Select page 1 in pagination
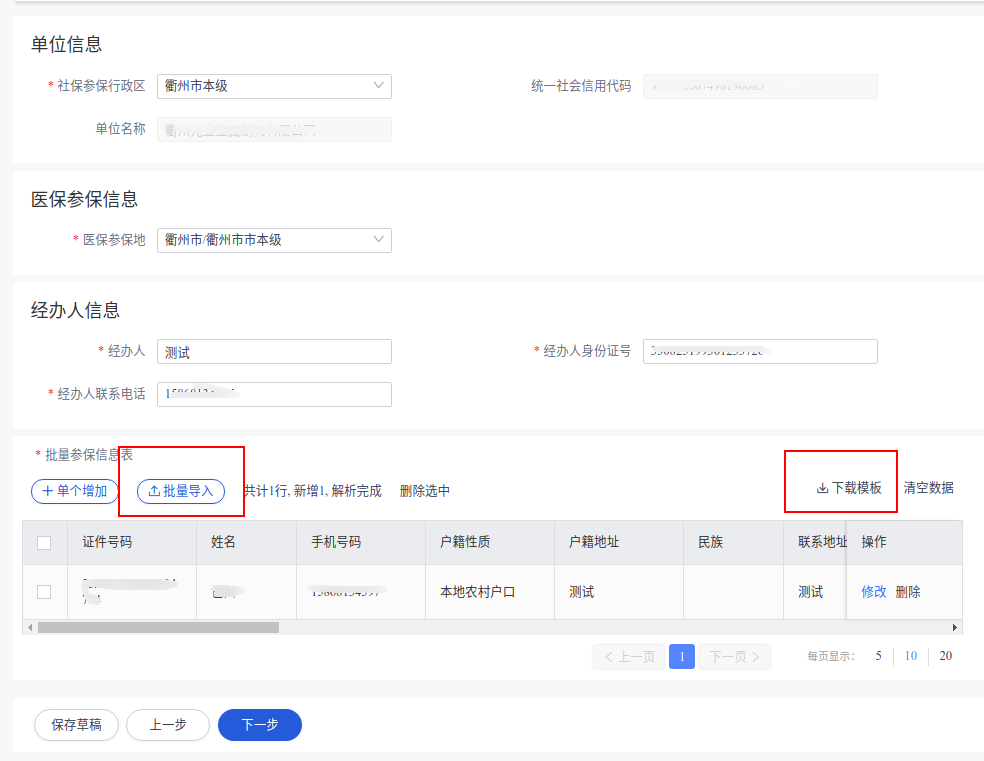The height and width of the screenshot is (761, 984). pyautogui.click(x=682, y=657)
